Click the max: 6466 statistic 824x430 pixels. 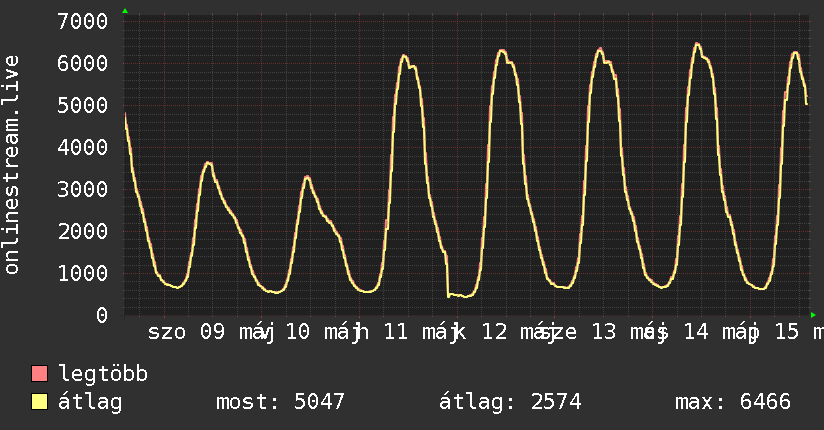point(733,402)
